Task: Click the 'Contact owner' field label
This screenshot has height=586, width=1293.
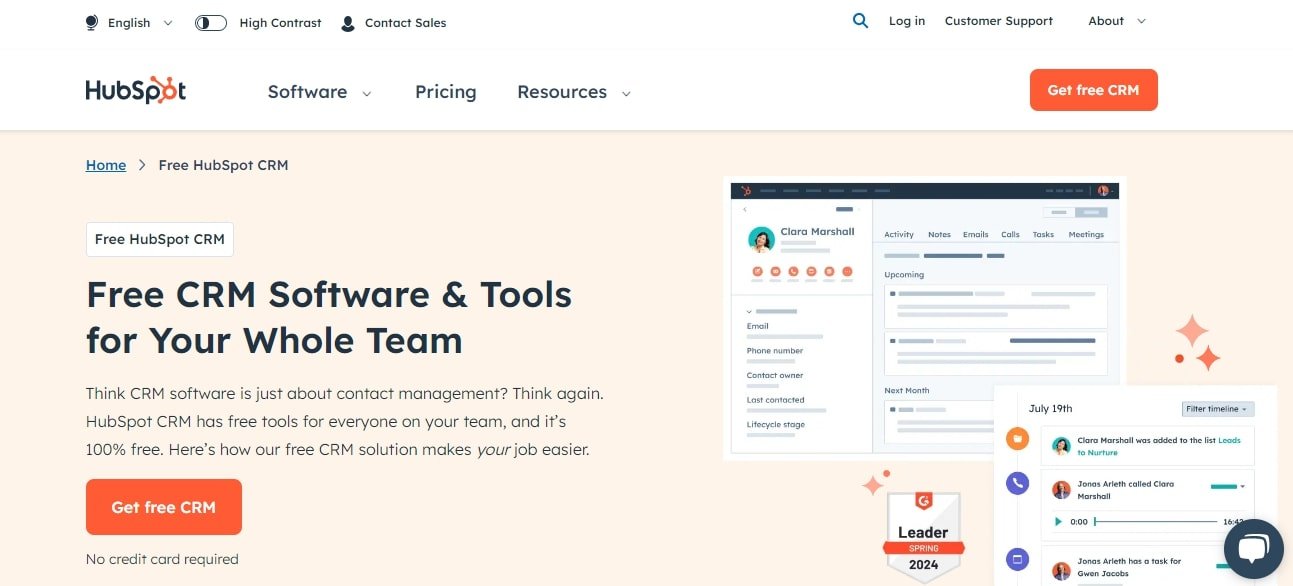Action: pos(775,375)
